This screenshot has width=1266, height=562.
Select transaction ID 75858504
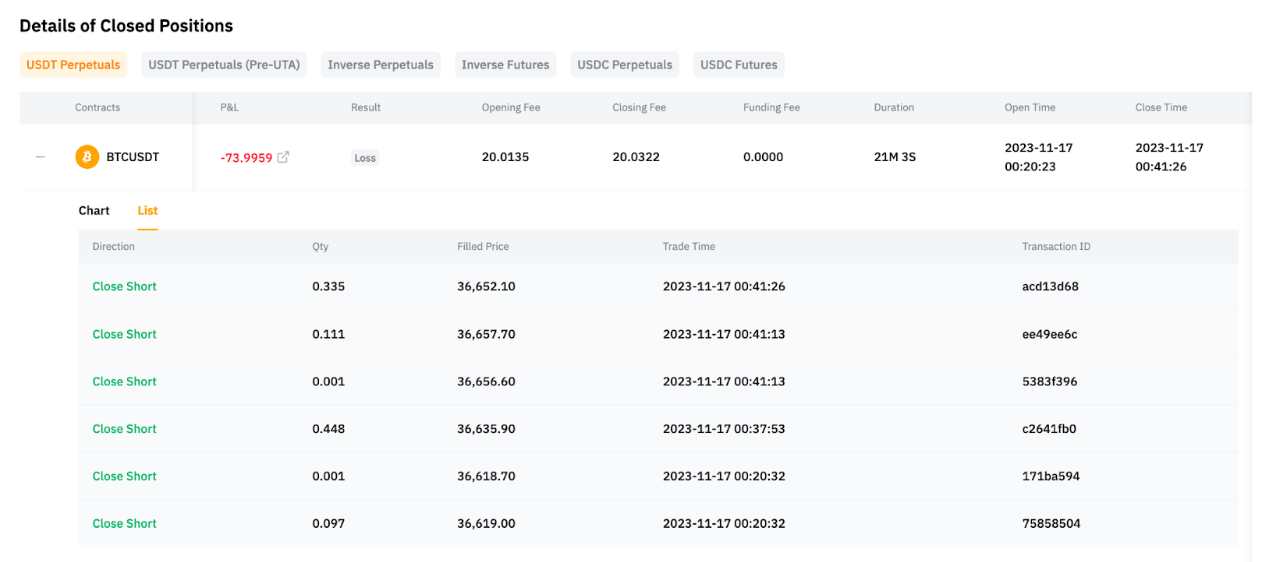pos(1051,524)
